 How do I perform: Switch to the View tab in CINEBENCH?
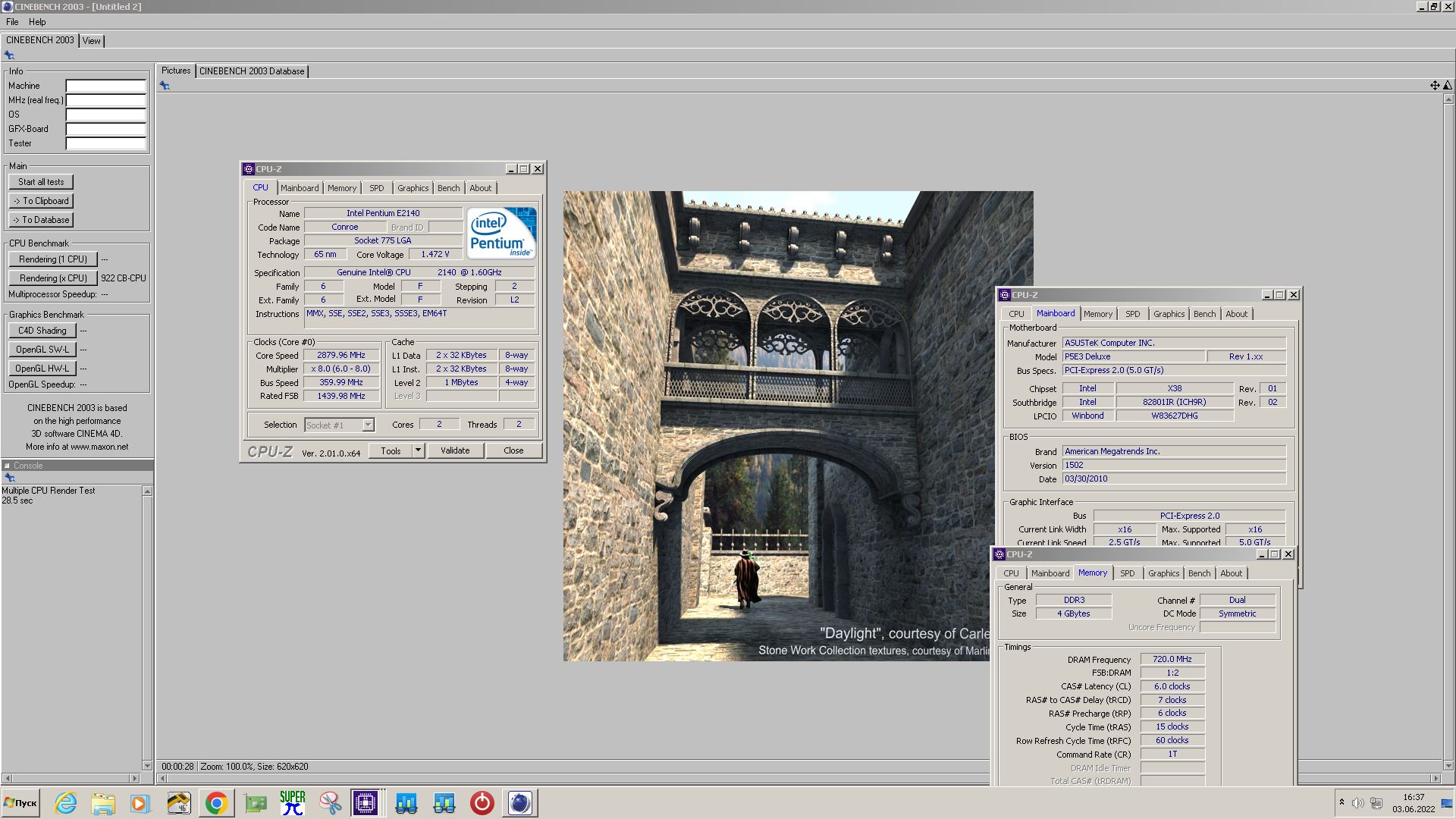(92, 41)
